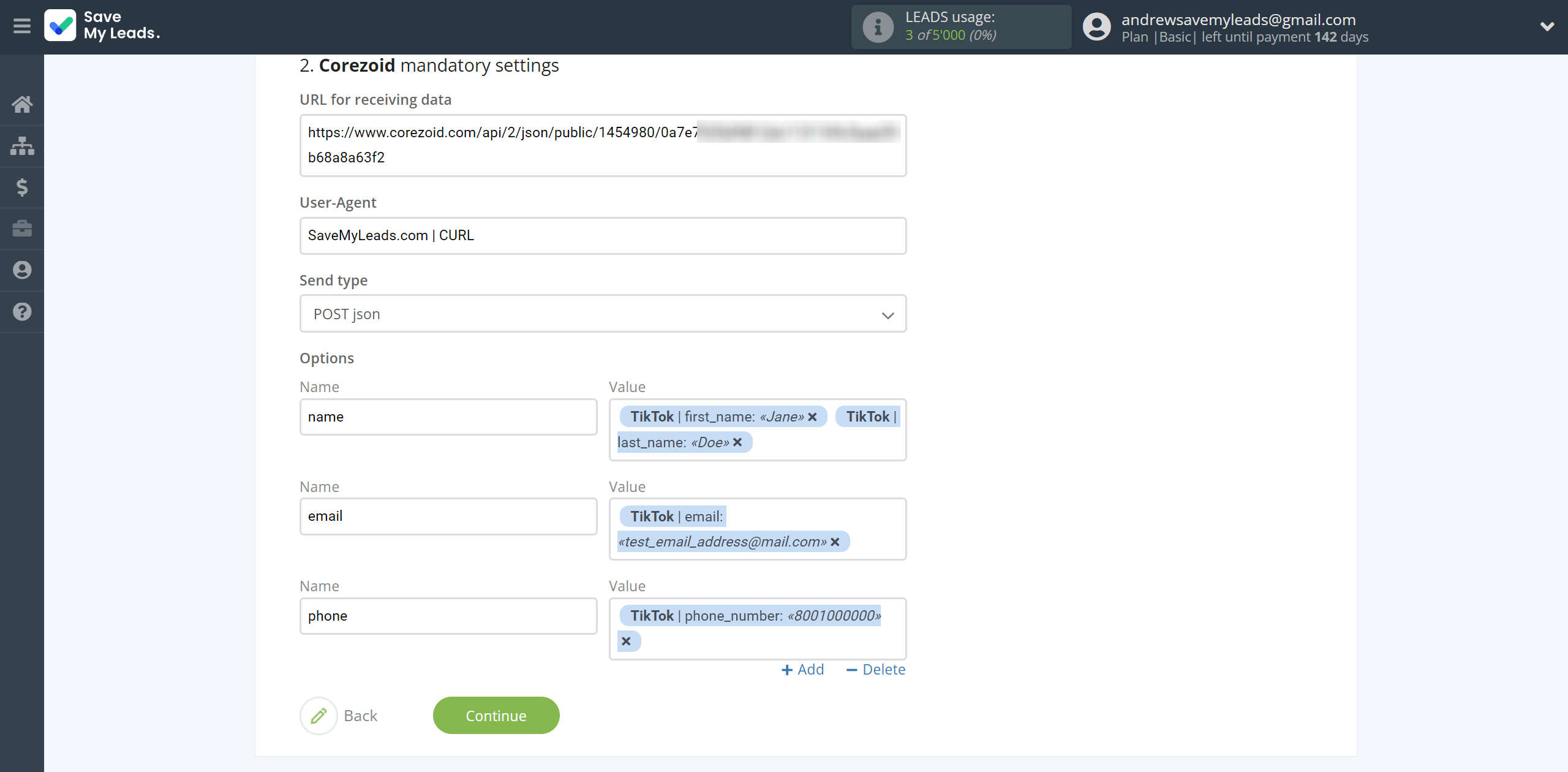Click LEADS usage info icon
Image resolution: width=1568 pixels, height=772 pixels.
click(x=878, y=27)
